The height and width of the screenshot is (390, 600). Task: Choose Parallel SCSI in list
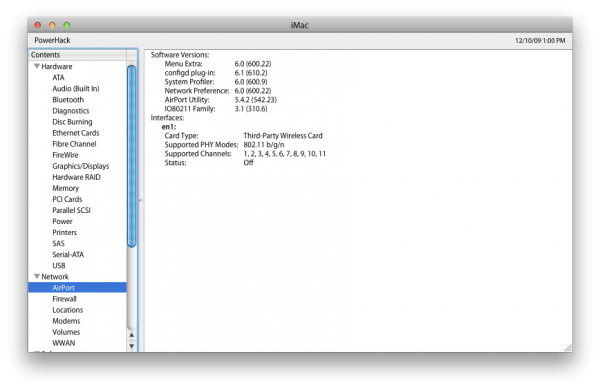71,211
